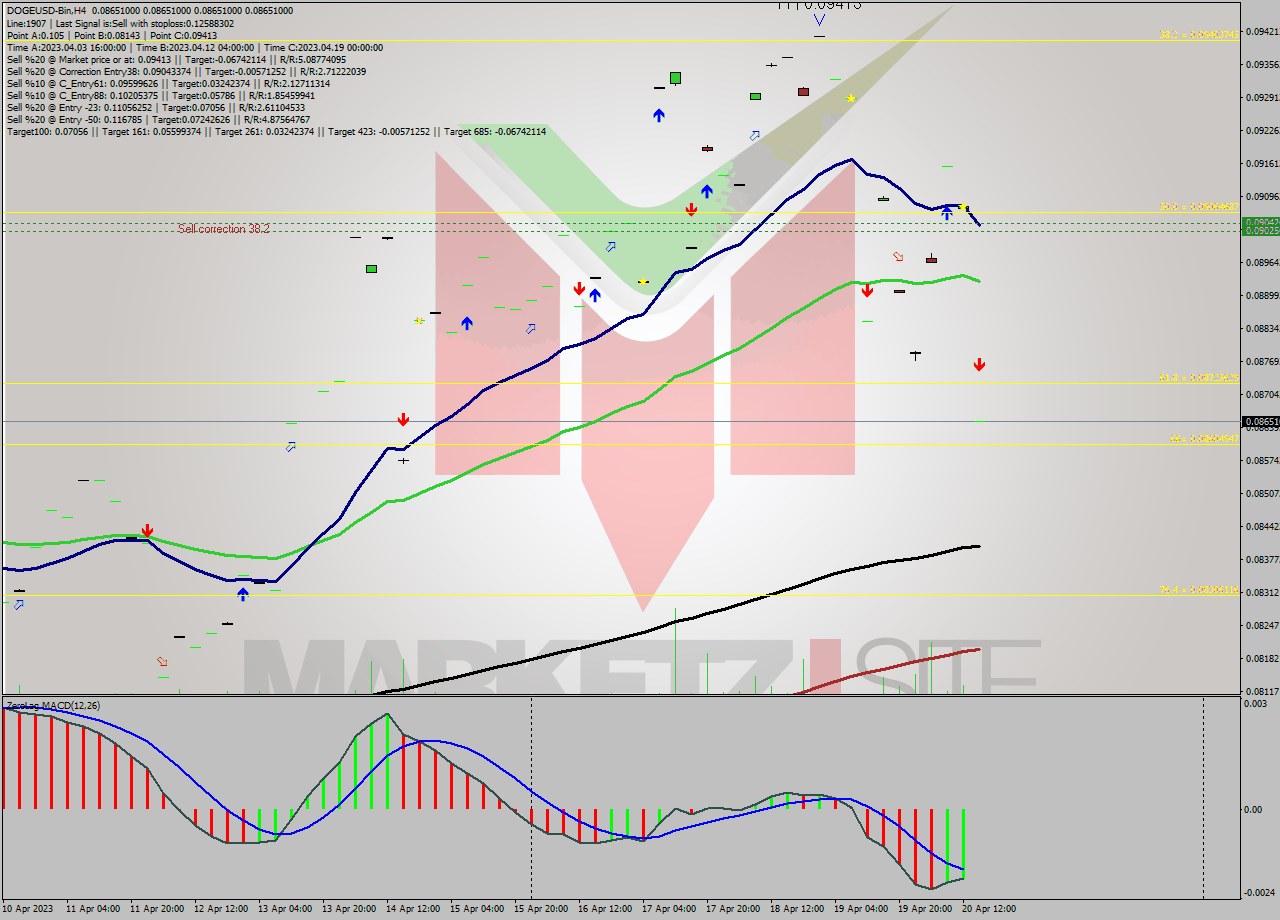Click the 50.0 Fibonacci level label
This screenshot has width=1280, height=920.
tap(1198, 206)
